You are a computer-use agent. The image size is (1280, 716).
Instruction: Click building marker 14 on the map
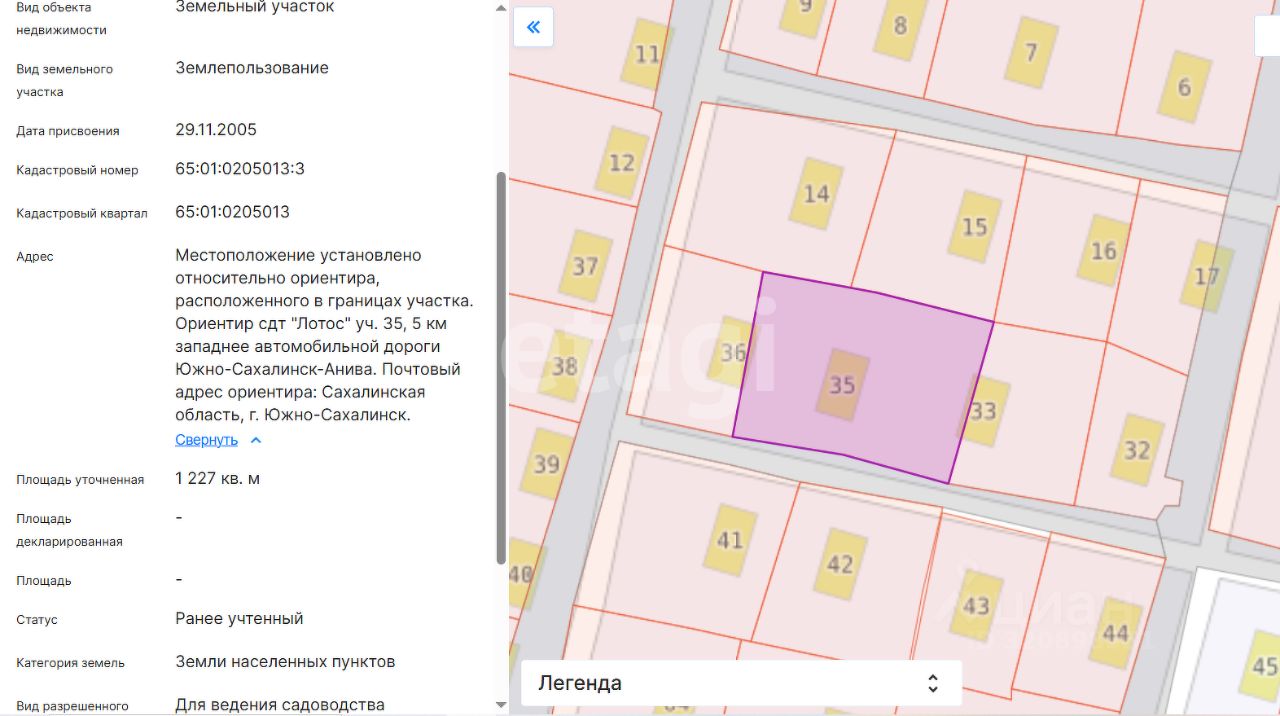click(816, 193)
